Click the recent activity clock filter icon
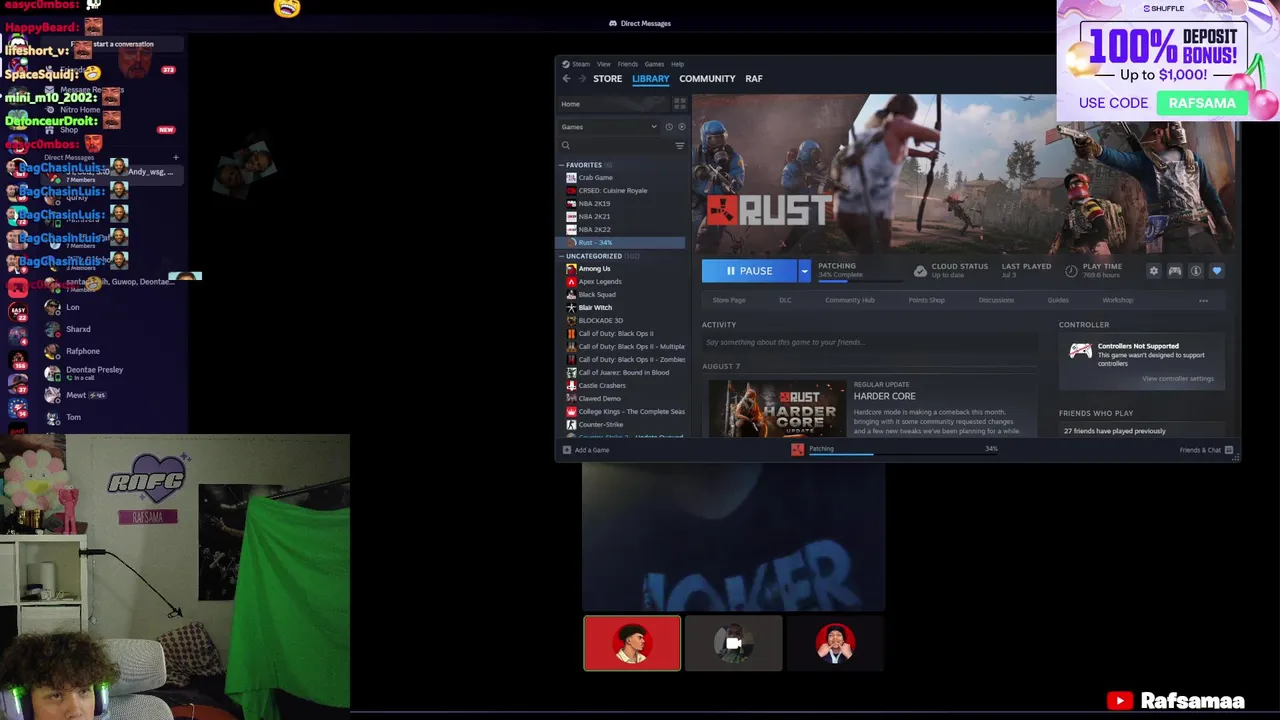Screen dimensions: 1280x720 click(669, 127)
